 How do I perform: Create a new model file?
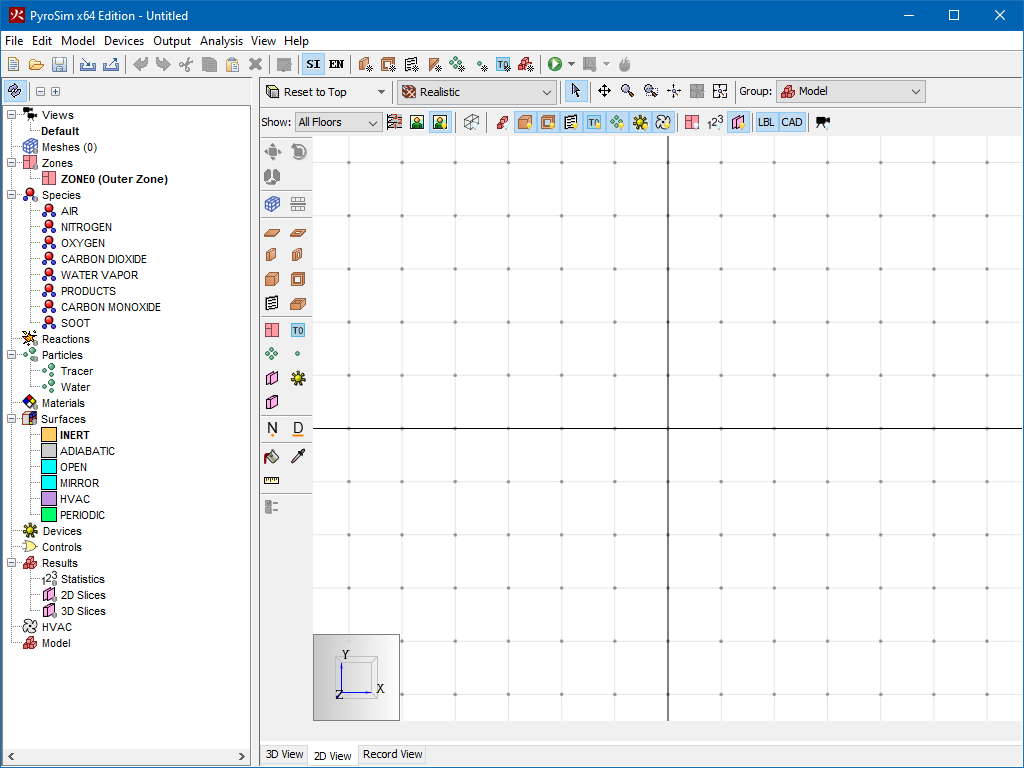click(13, 65)
